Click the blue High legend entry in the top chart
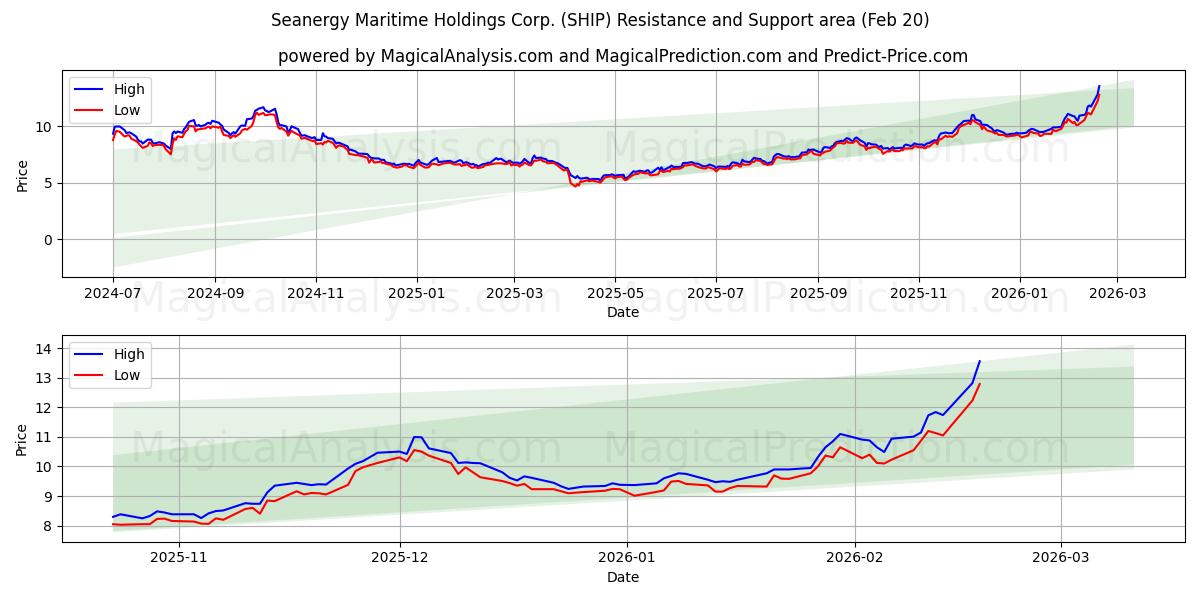Viewport: 1200px width, 600px height. 110,89
